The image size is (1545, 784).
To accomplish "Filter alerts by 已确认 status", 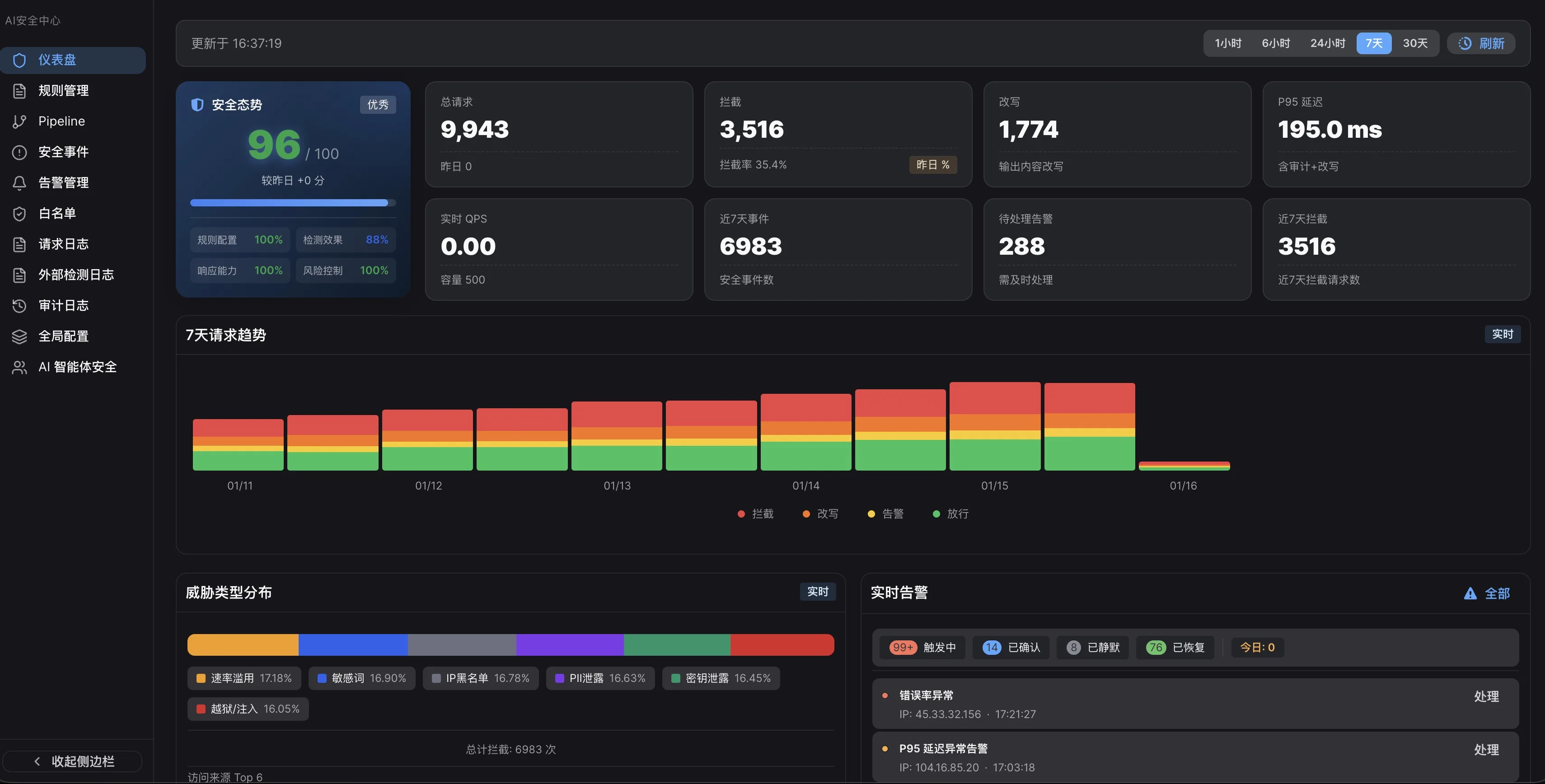I will point(1011,647).
